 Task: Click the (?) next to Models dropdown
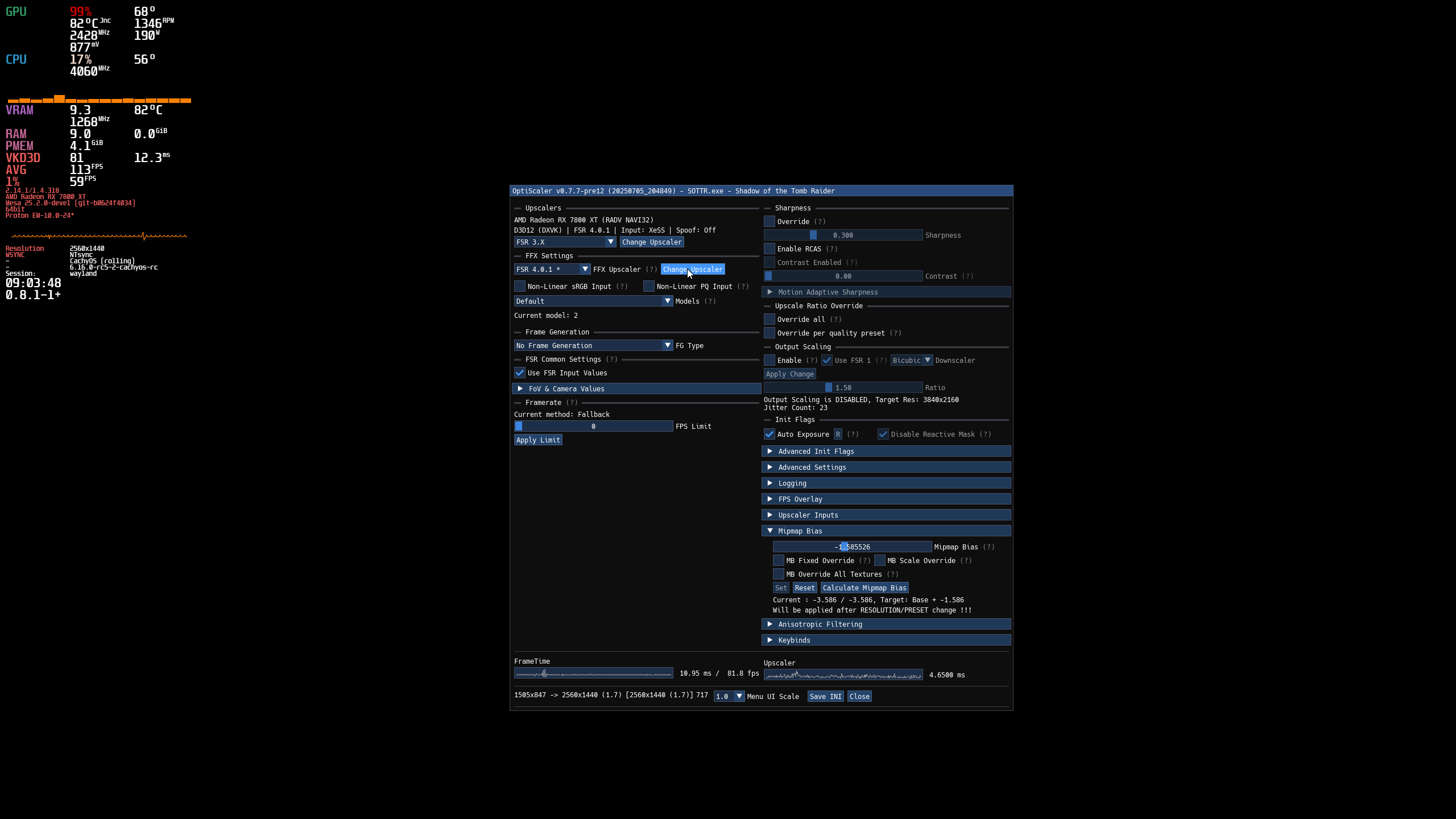pos(710,301)
